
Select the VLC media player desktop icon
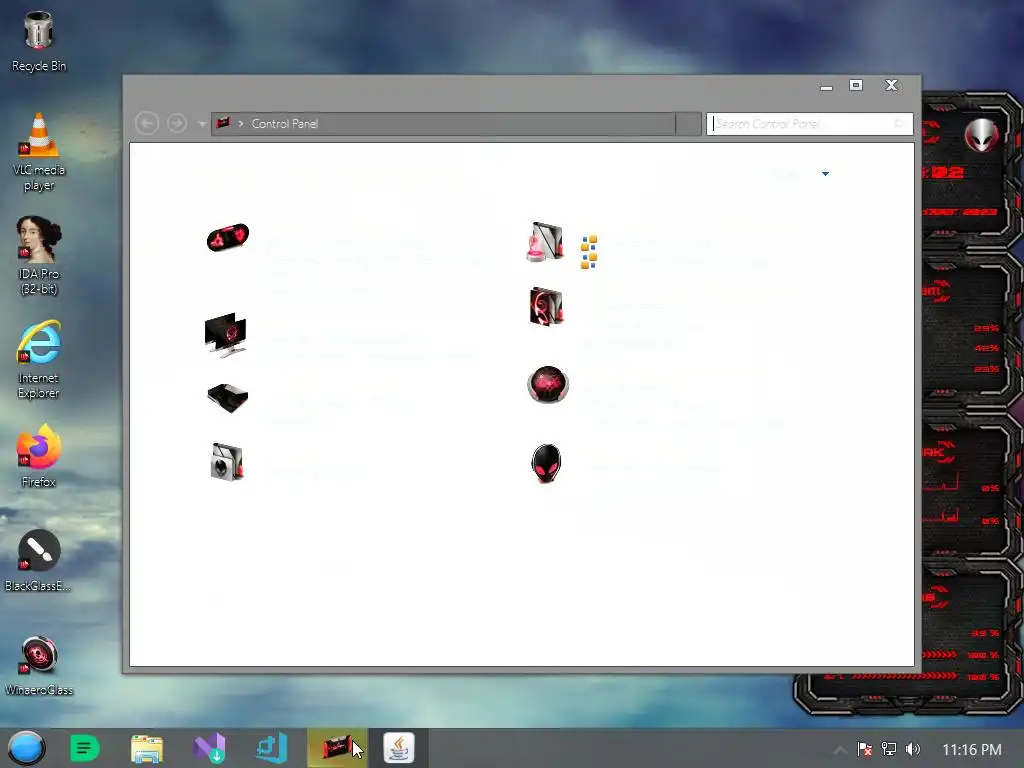39,153
